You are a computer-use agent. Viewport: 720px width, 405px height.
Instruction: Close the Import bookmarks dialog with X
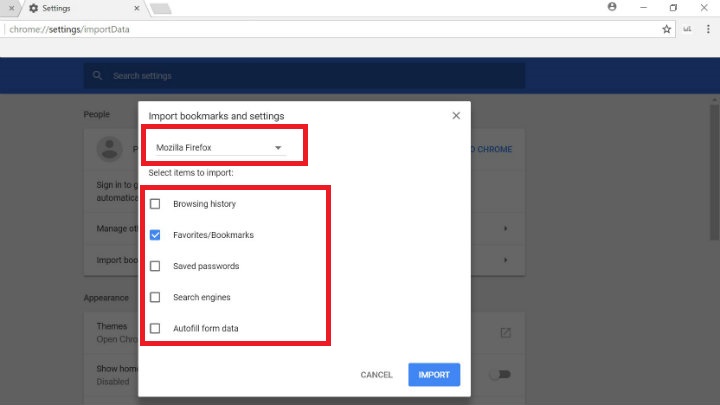[x=456, y=116]
